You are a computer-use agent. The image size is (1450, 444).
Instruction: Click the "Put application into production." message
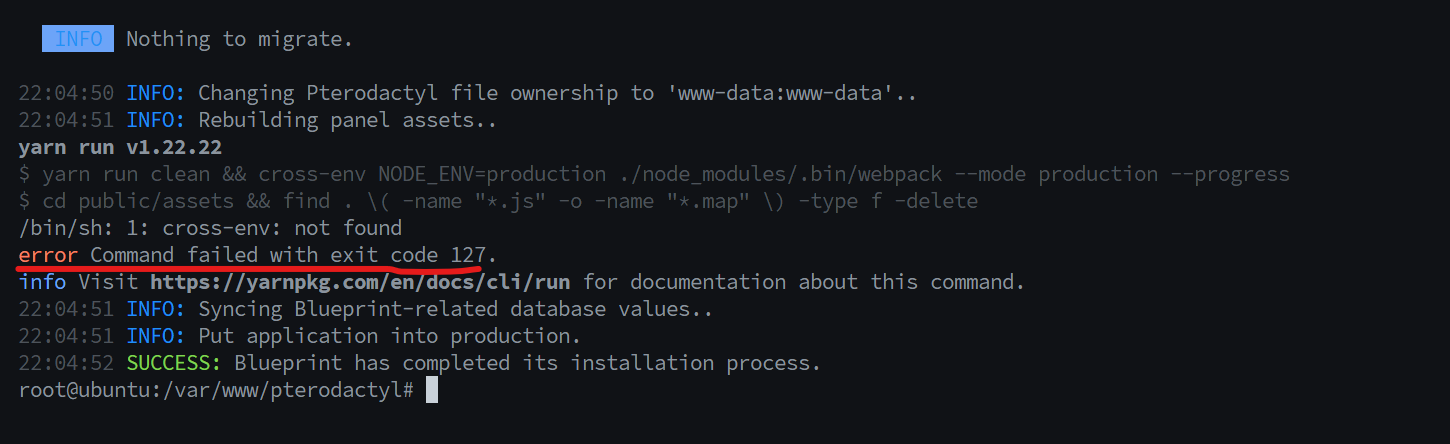pyautogui.click(x=389, y=336)
